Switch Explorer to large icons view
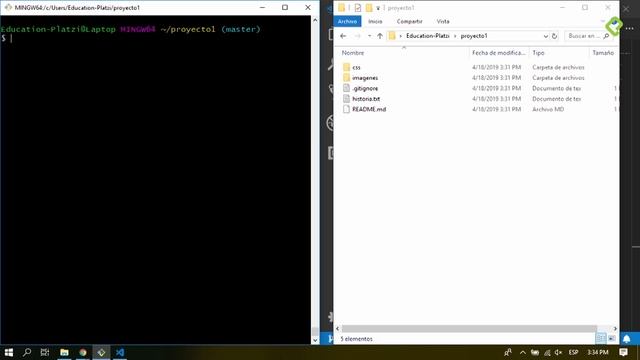Screen dimensions: 640x360 611,338
